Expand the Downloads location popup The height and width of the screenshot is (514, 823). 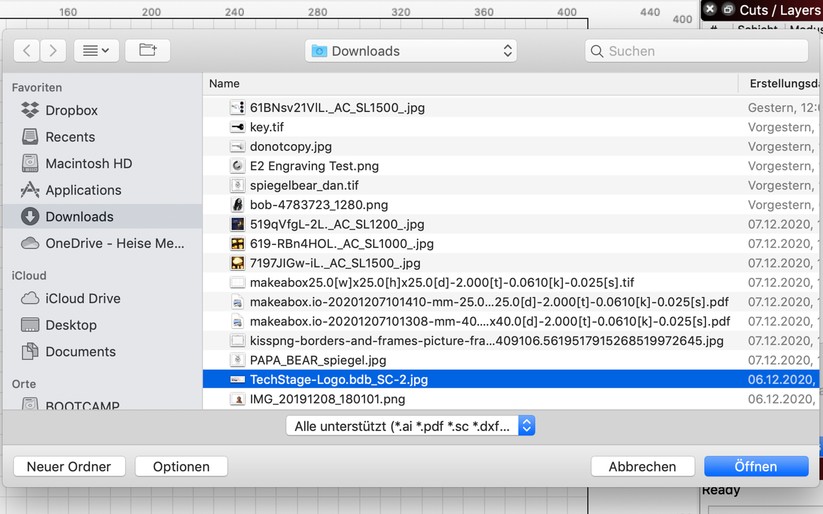pyautogui.click(x=410, y=51)
